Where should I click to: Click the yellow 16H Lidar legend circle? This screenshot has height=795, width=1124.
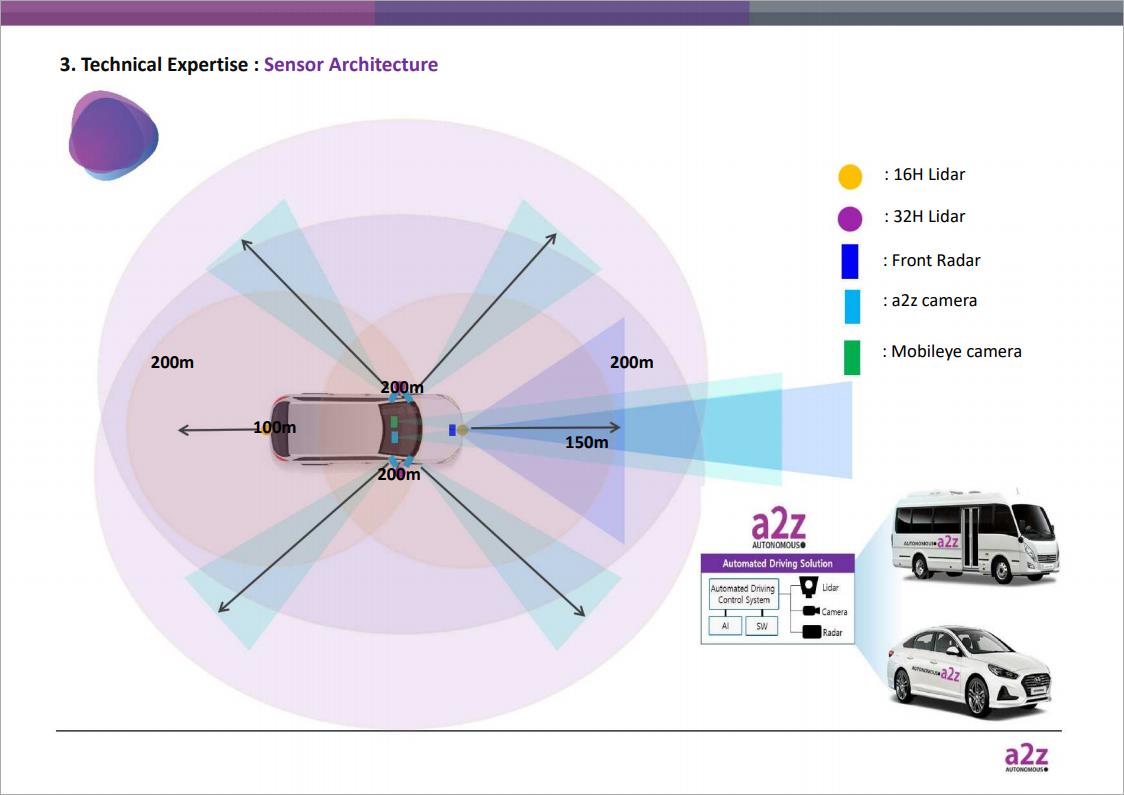click(850, 176)
